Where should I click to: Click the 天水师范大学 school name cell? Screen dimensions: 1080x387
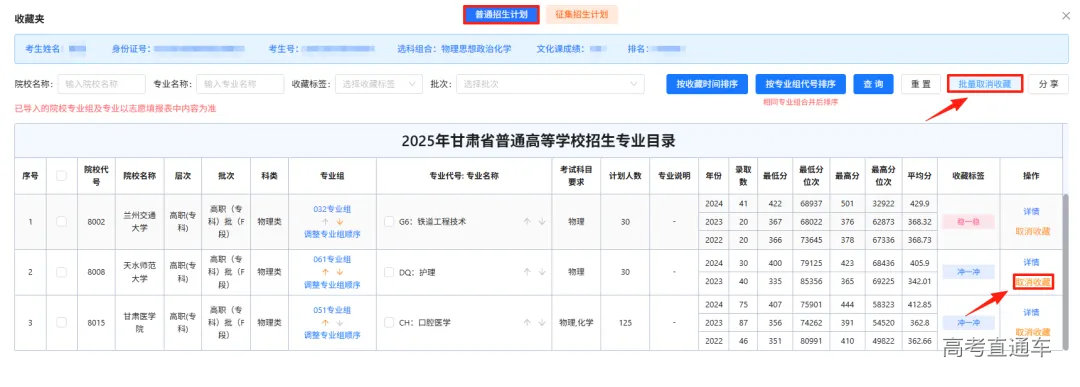(140, 272)
